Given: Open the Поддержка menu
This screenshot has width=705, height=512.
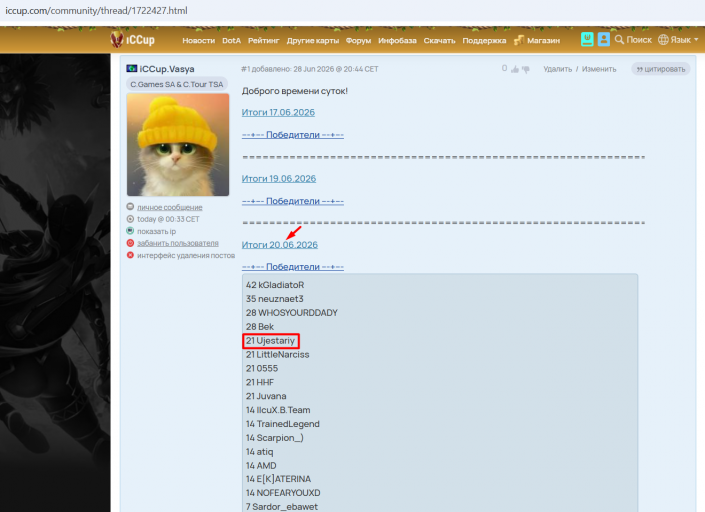Looking at the screenshot, I should tap(484, 40).
